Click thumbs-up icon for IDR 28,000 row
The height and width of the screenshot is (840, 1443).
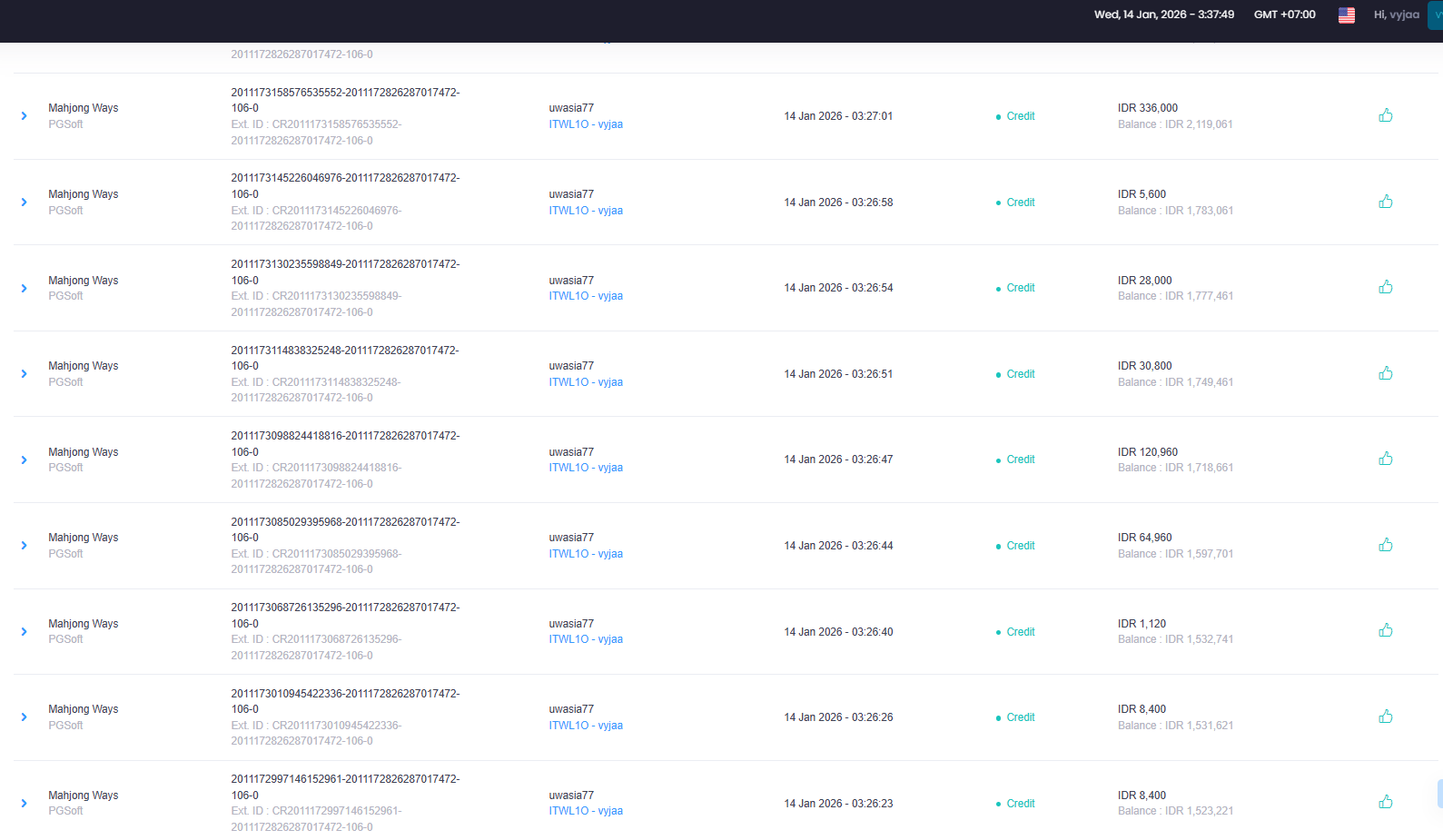[1386, 287]
